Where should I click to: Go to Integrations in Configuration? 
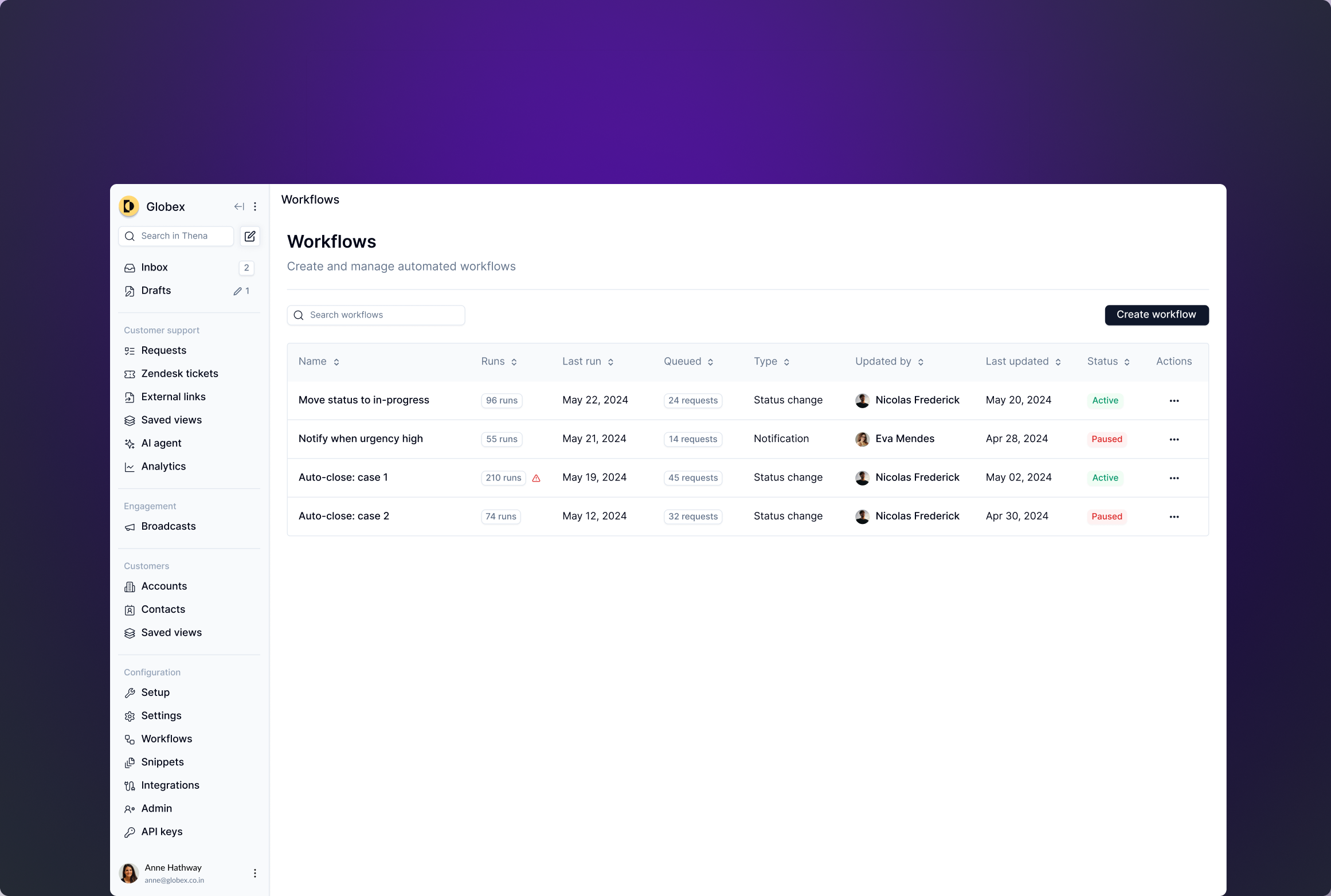(170, 785)
